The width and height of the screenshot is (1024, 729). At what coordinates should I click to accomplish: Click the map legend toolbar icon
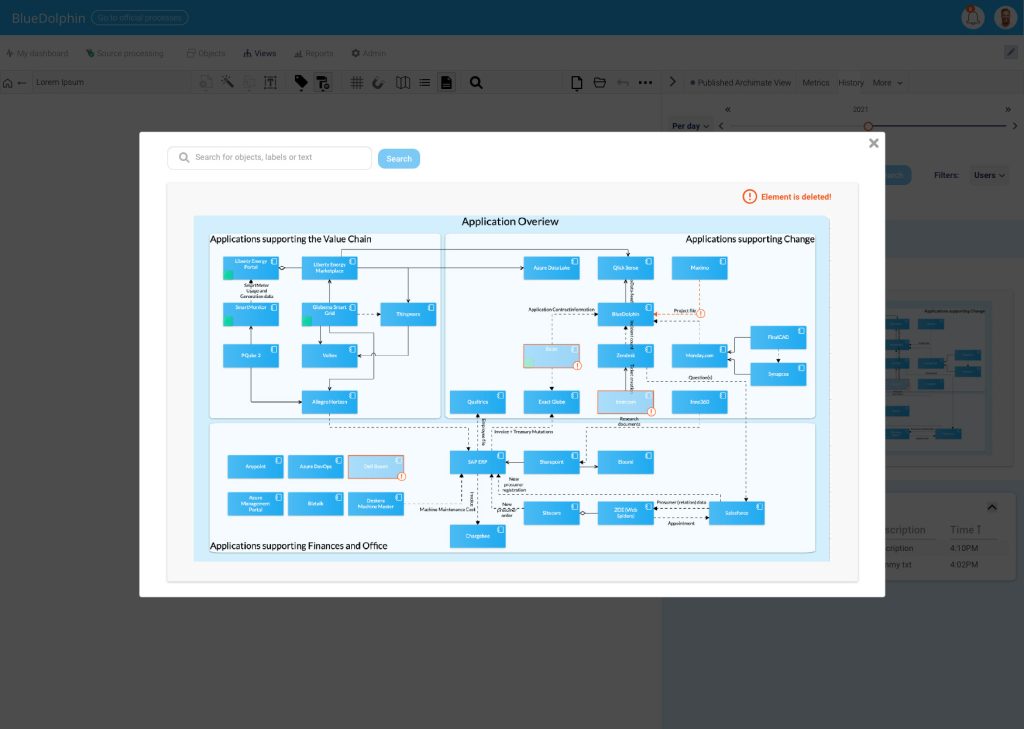(x=403, y=83)
